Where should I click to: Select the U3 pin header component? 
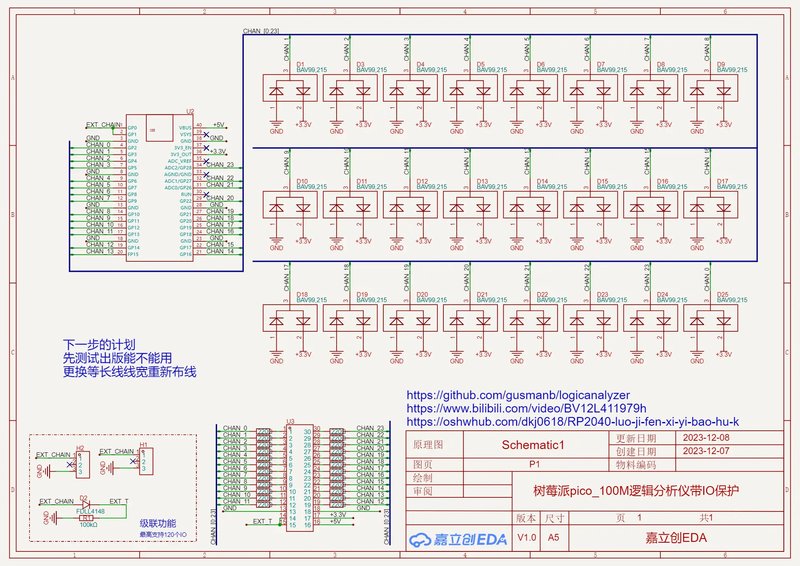[x=299, y=478]
